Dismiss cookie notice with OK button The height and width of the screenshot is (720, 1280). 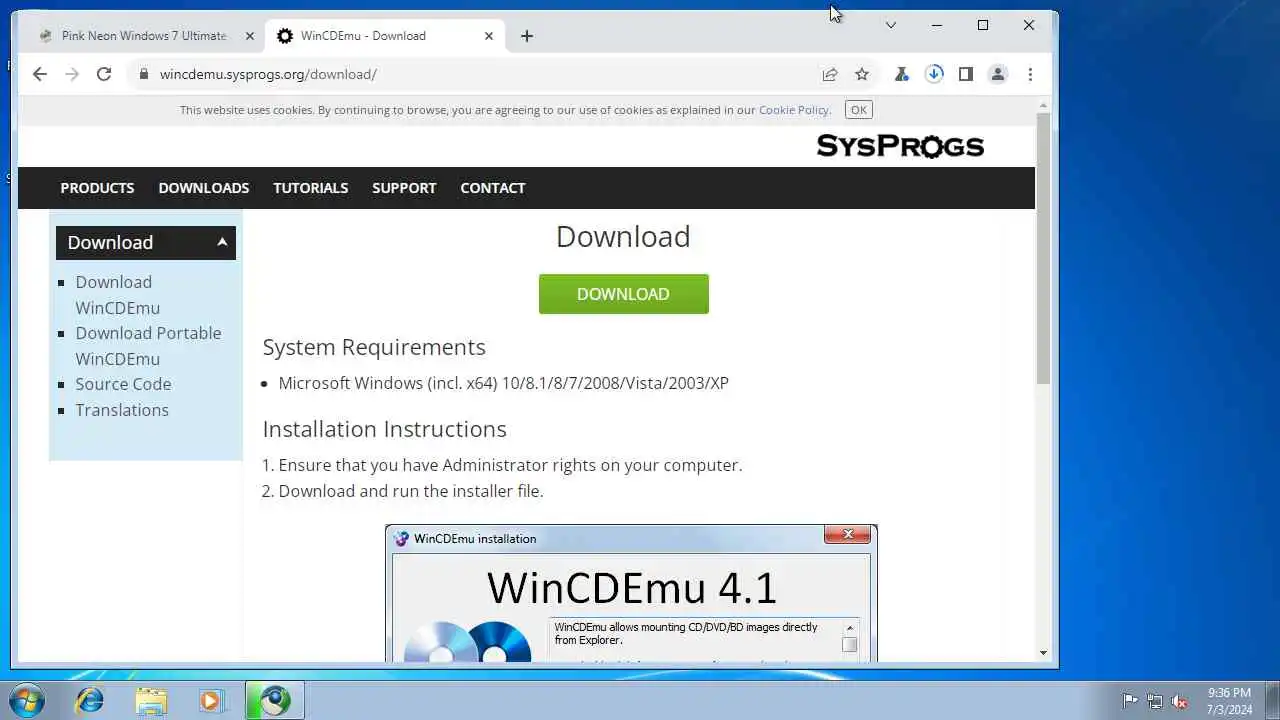[x=858, y=110]
